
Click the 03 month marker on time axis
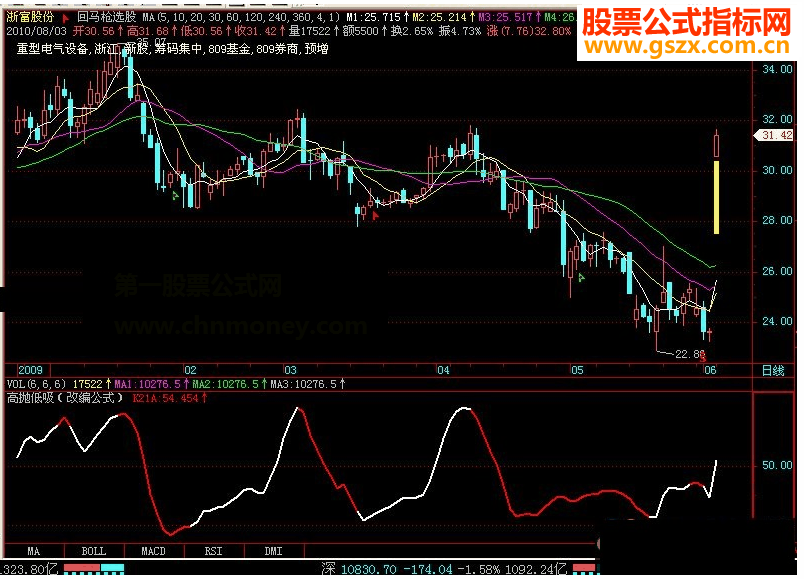[x=290, y=370]
